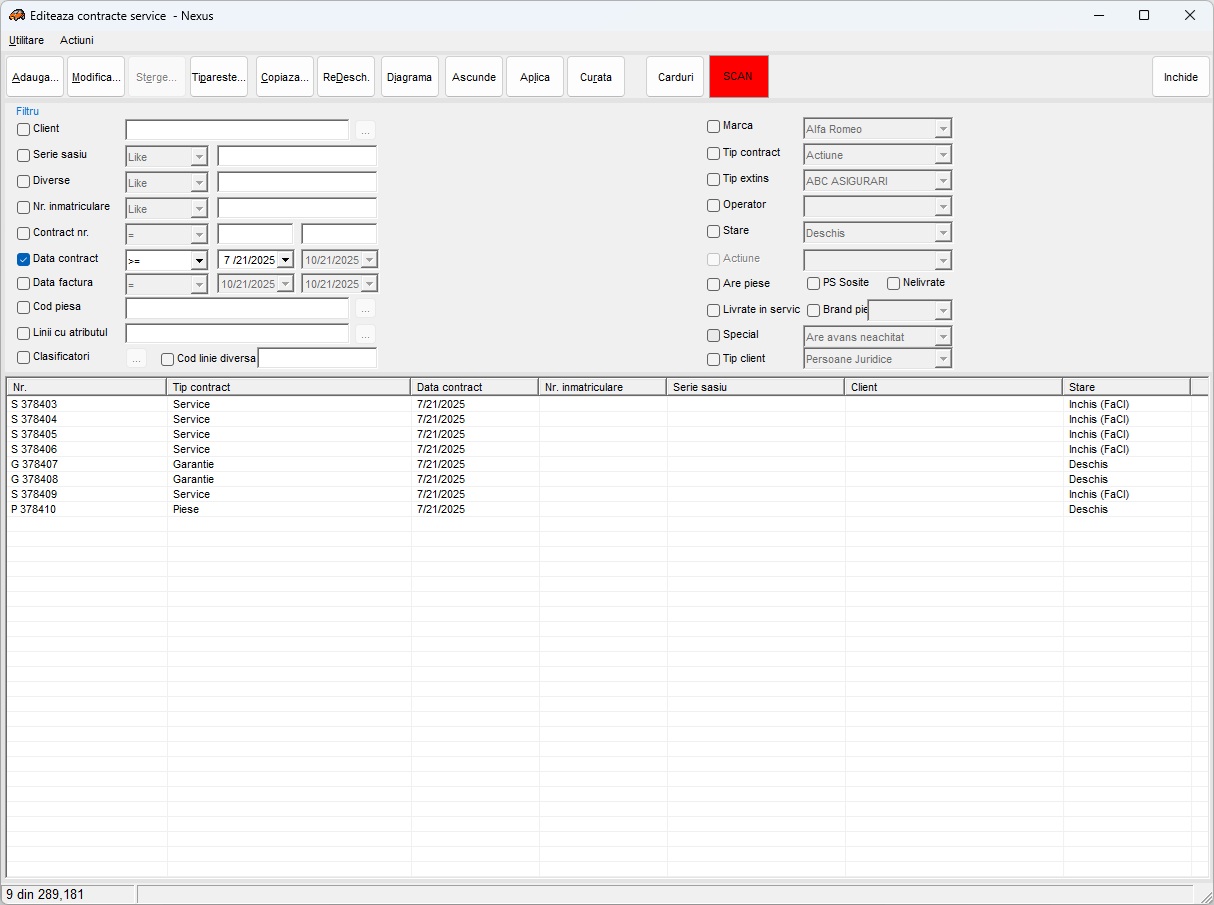Tick the Marca filter checkbox

(x=714, y=126)
